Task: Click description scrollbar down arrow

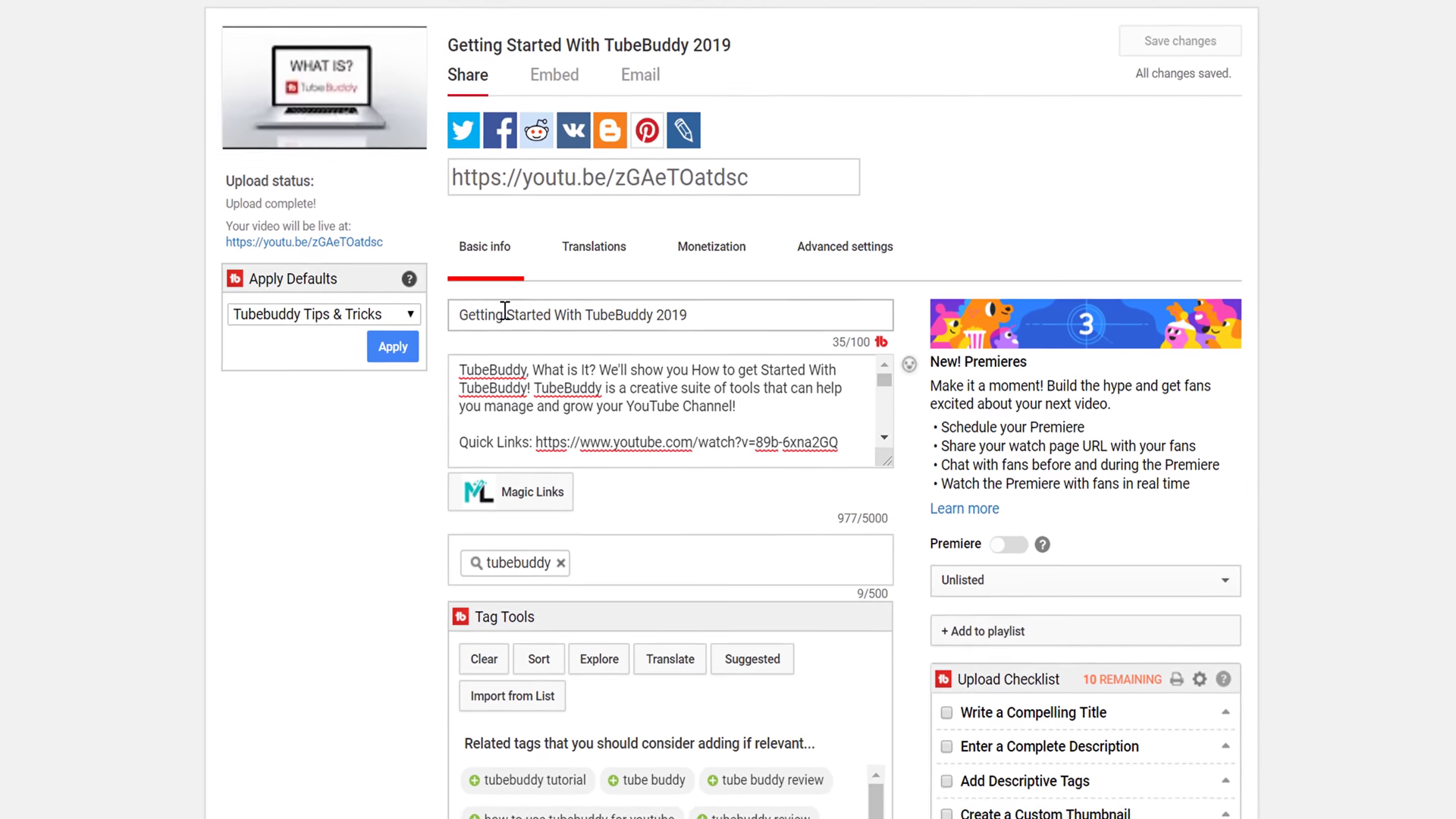Action: tap(884, 438)
